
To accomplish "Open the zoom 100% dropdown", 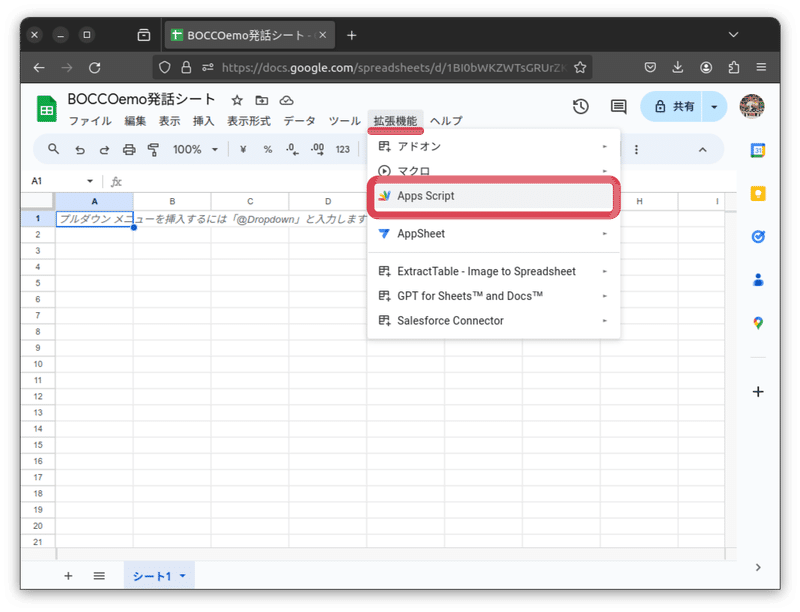I will (195, 149).
